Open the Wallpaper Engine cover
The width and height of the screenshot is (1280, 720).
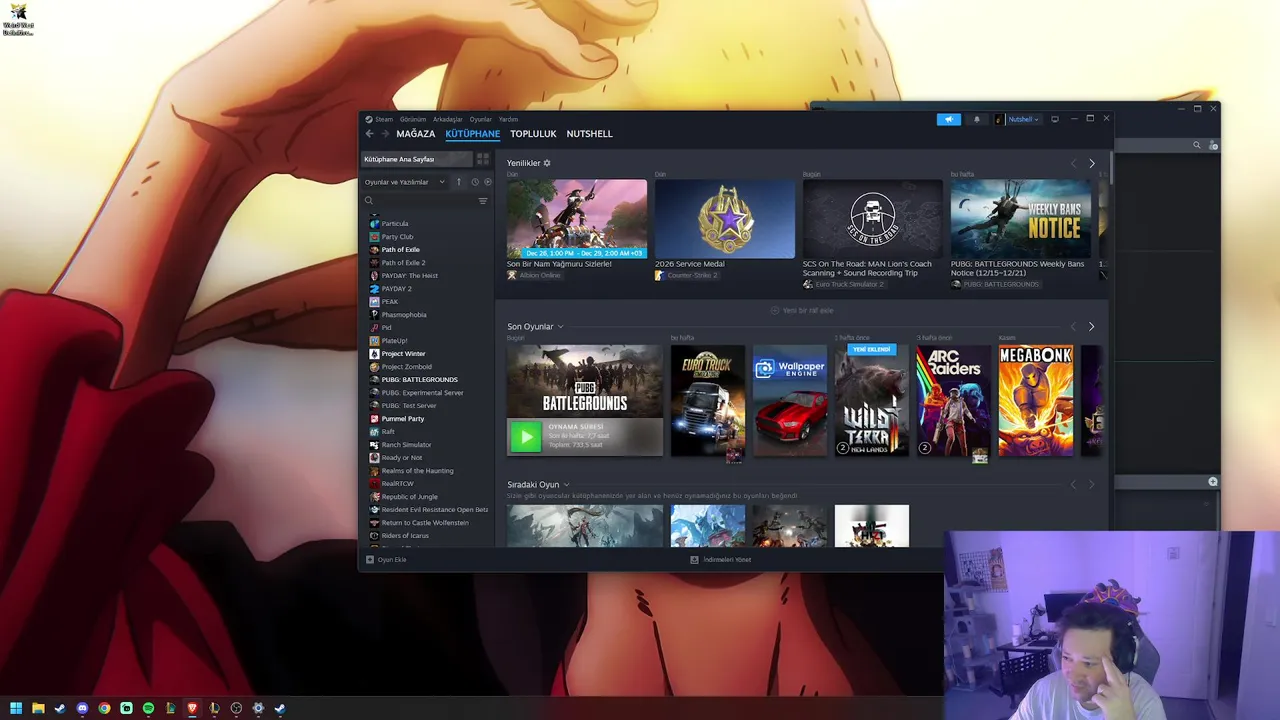click(790, 401)
